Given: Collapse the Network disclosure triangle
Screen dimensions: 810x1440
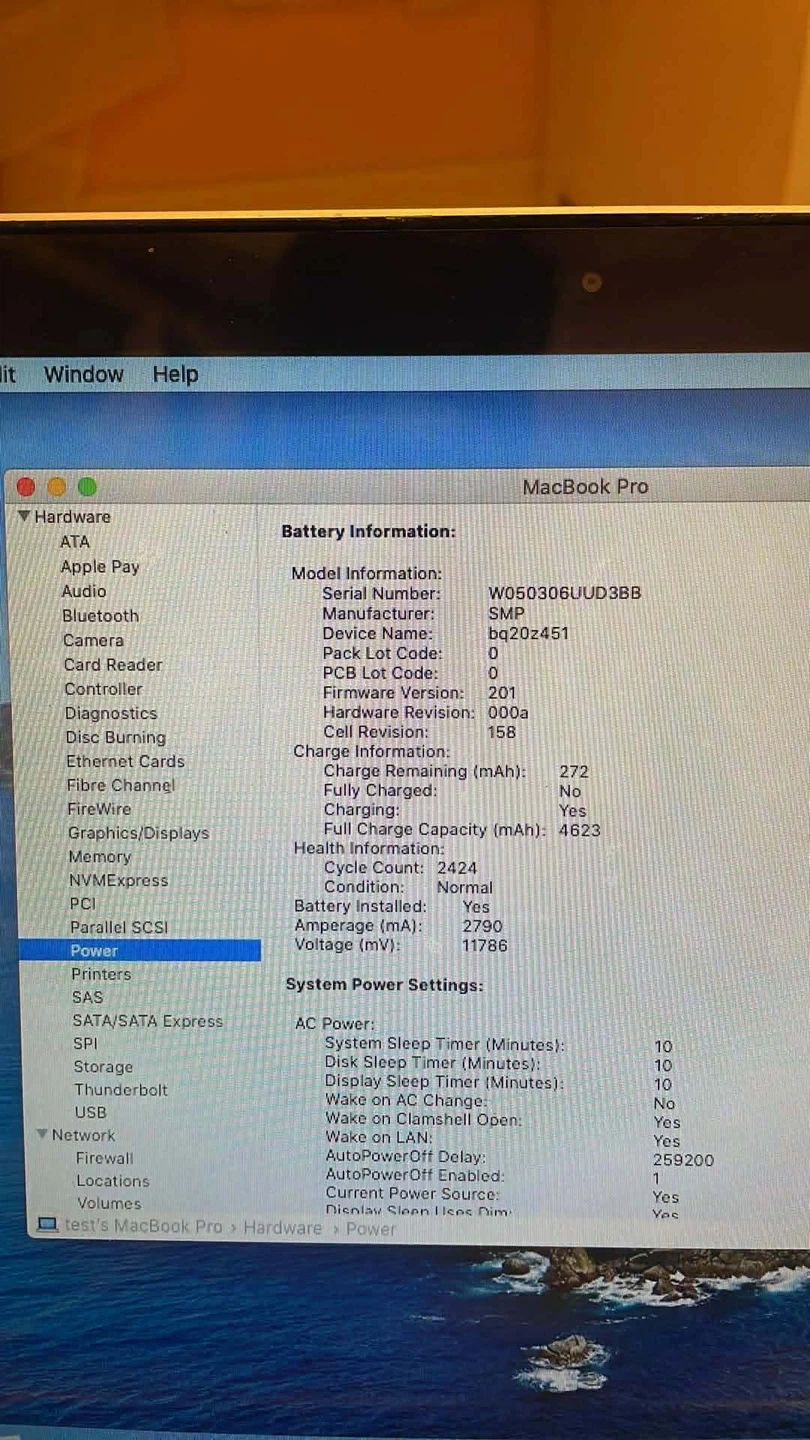Looking at the screenshot, I should point(42,1135).
